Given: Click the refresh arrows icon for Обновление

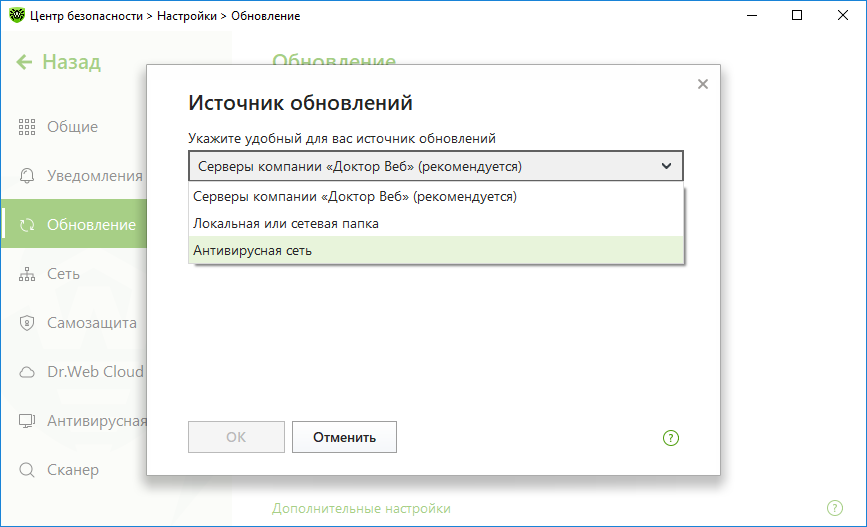Looking at the screenshot, I should click(x=27, y=225).
